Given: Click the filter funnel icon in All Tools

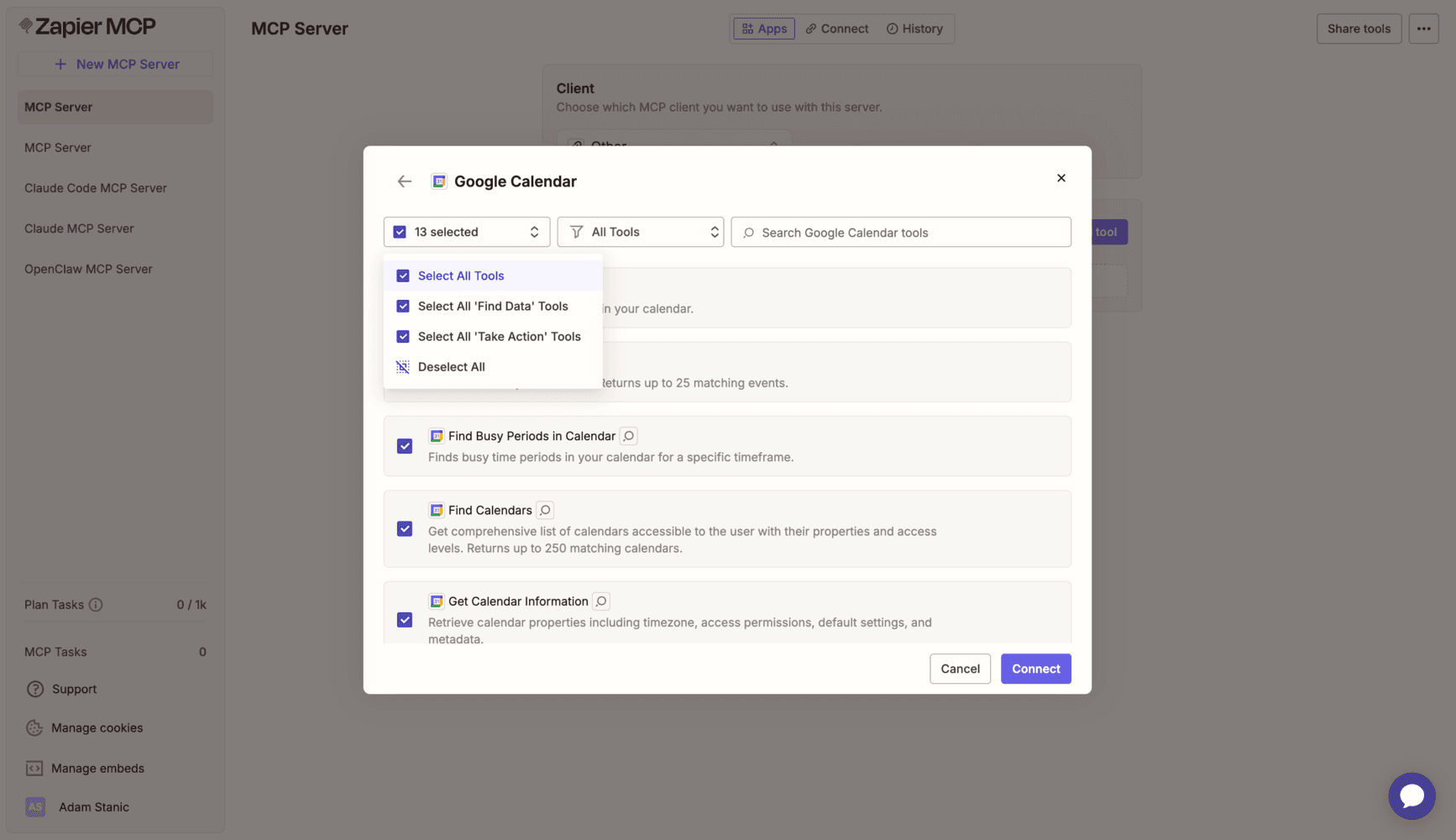Looking at the screenshot, I should click(577, 232).
